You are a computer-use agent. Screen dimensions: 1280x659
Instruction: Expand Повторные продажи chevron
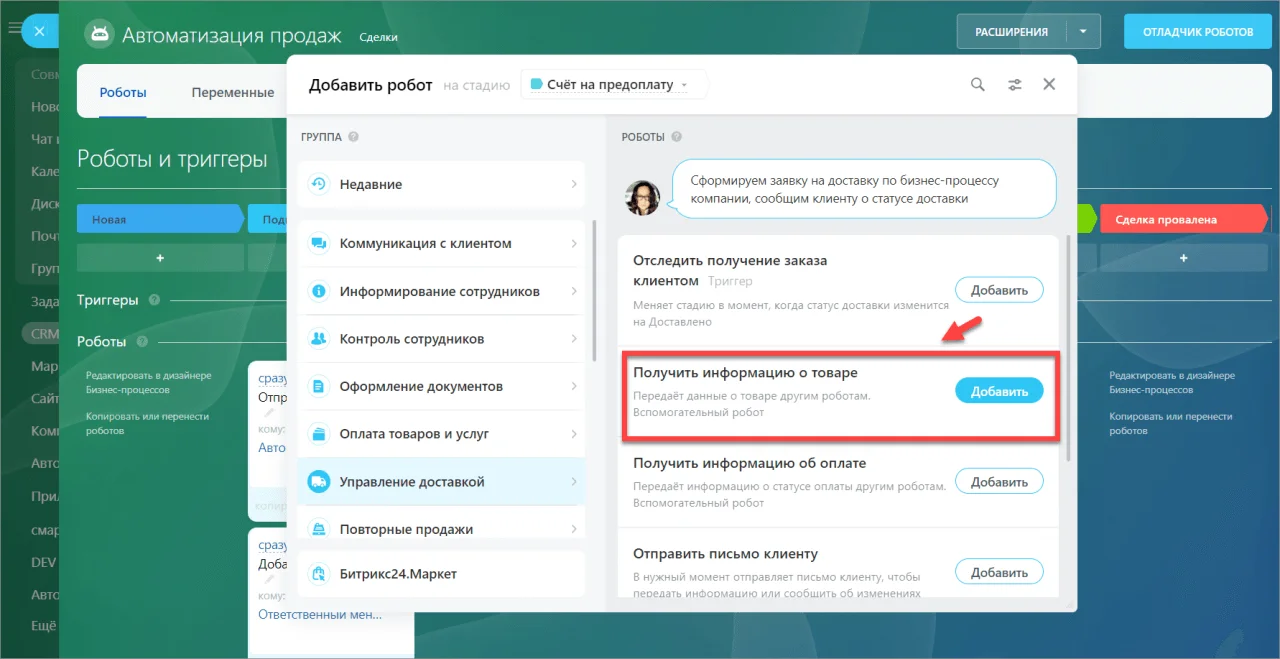pyautogui.click(x=574, y=529)
